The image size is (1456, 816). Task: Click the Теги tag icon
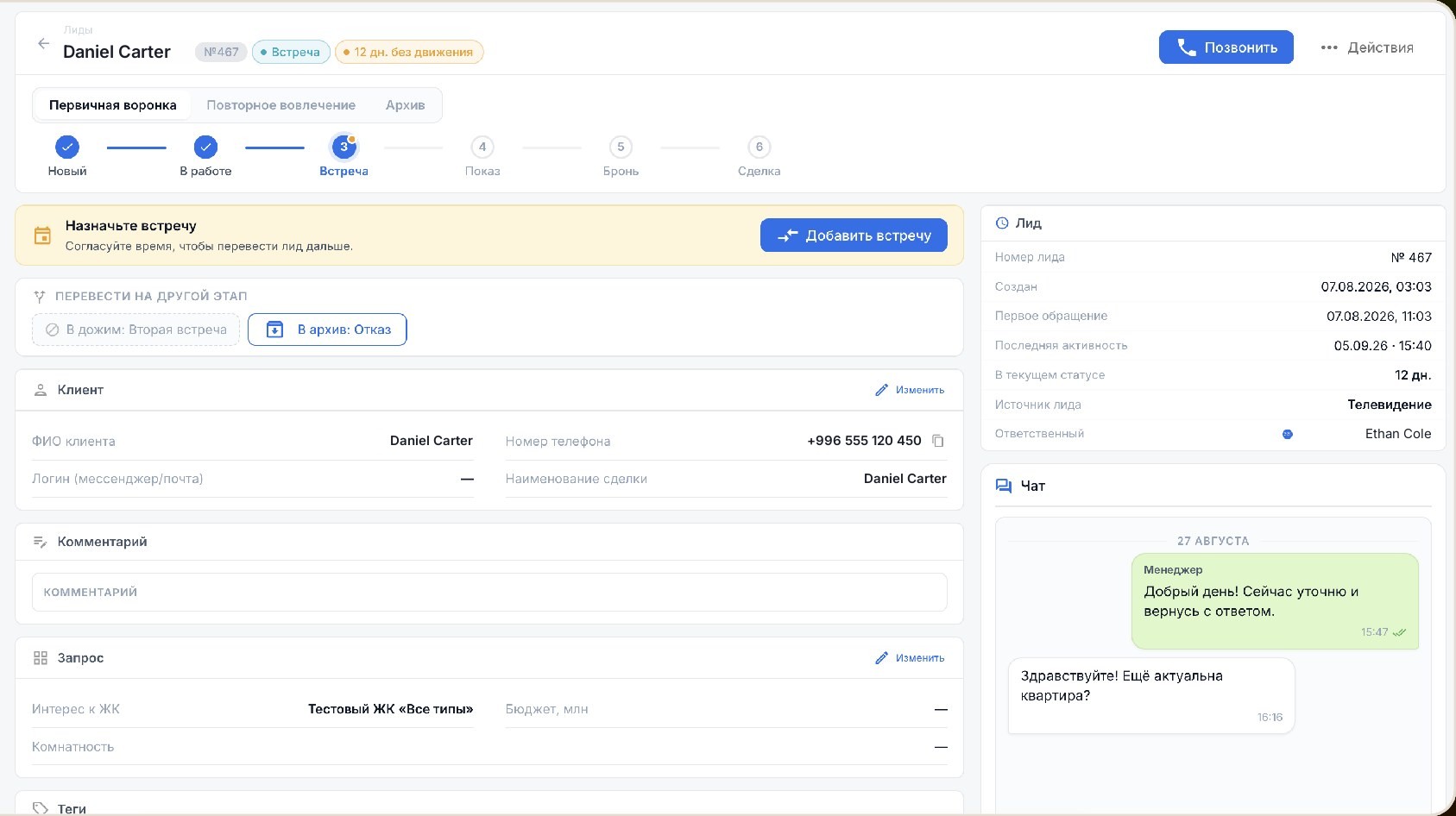[x=40, y=808]
